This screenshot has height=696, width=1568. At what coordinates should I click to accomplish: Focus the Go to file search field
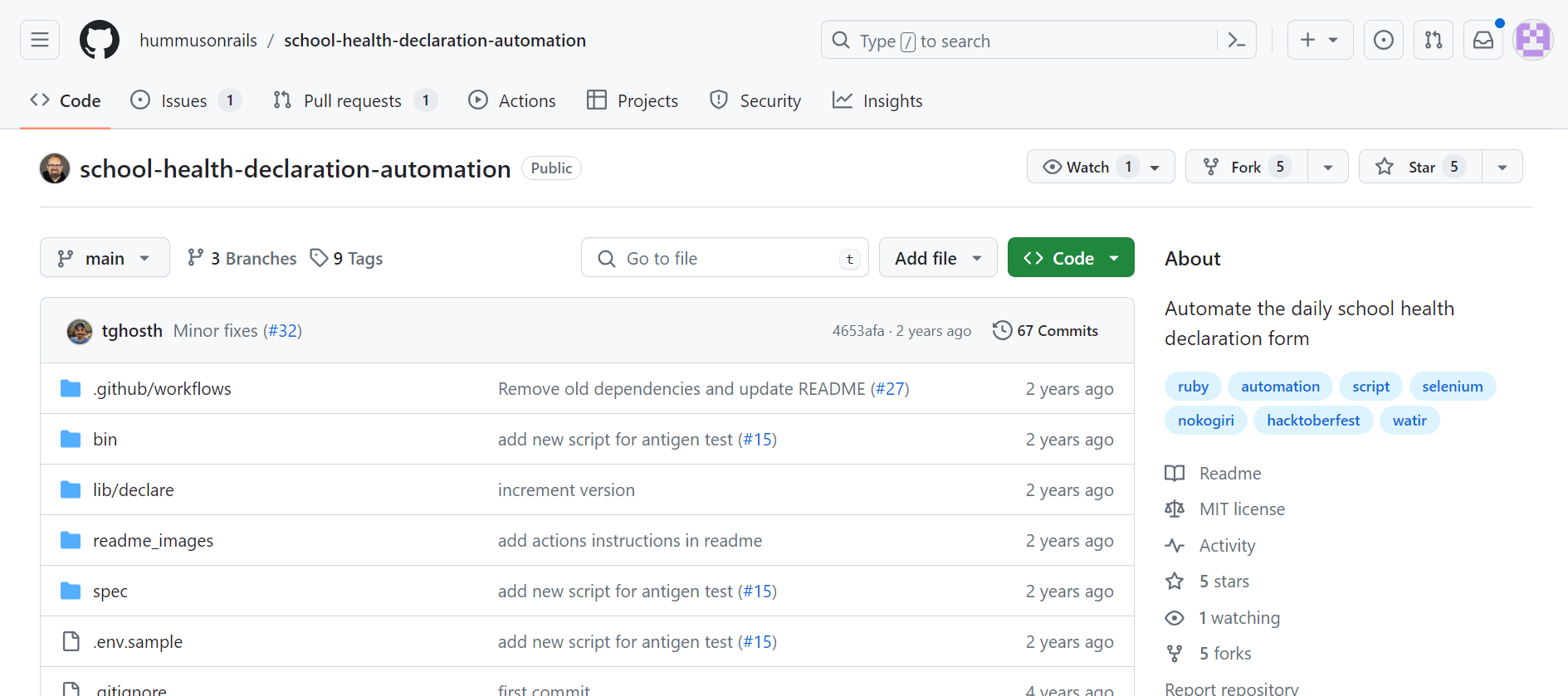pyautogui.click(x=724, y=258)
